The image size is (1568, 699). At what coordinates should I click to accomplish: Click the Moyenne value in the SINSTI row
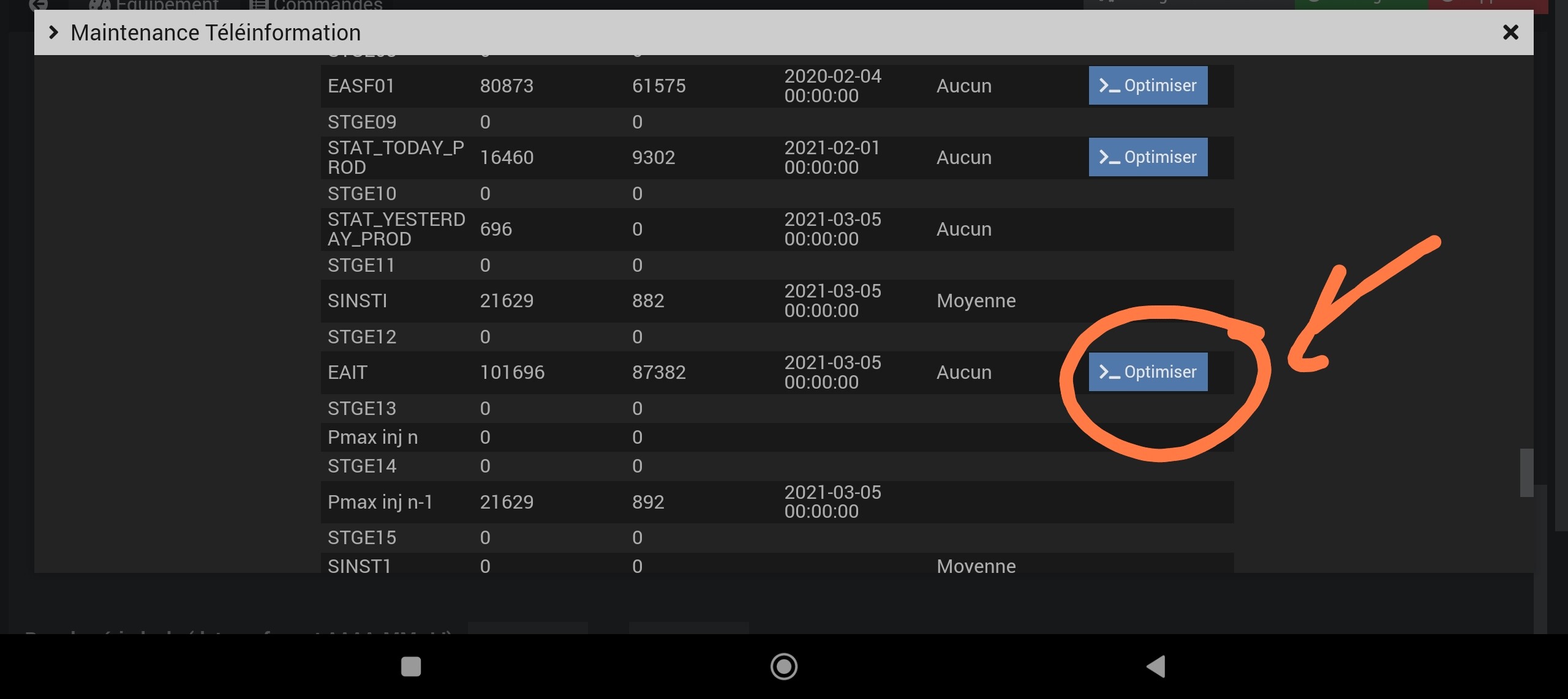click(x=976, y=301)
